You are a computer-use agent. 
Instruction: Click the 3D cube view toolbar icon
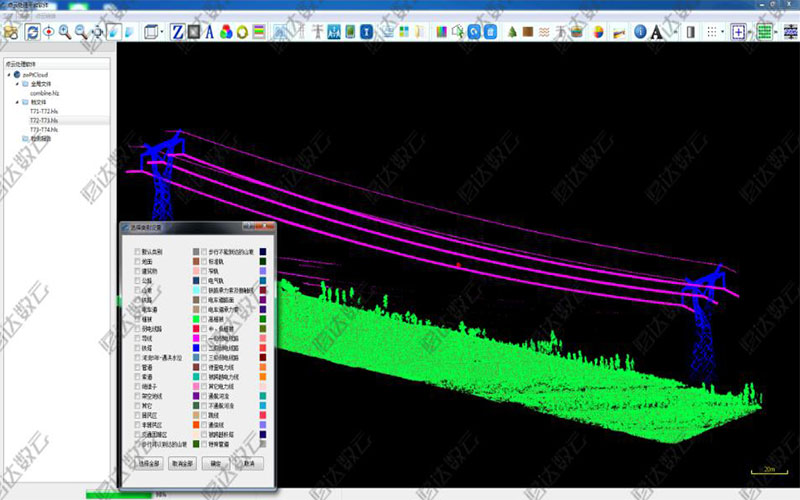click(x=149, y=31)
